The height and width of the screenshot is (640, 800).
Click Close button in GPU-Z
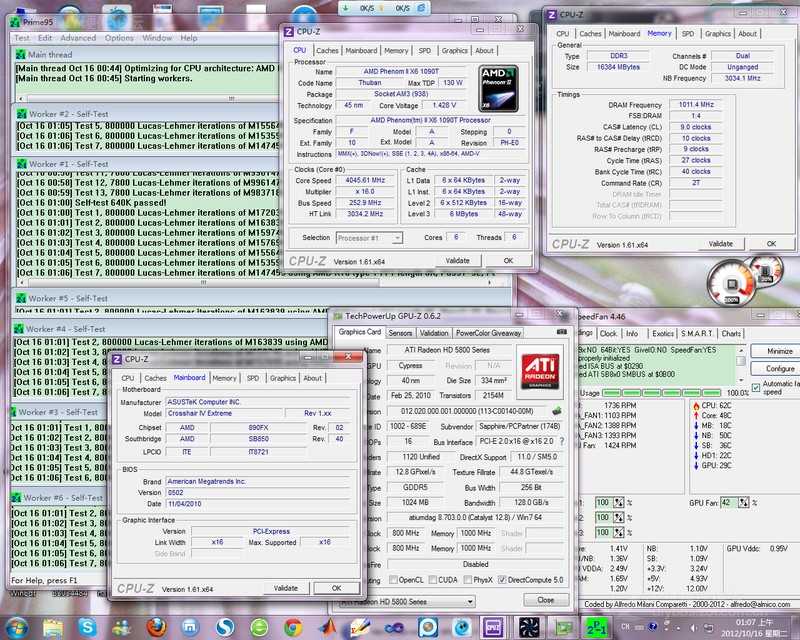click(545, 600)
